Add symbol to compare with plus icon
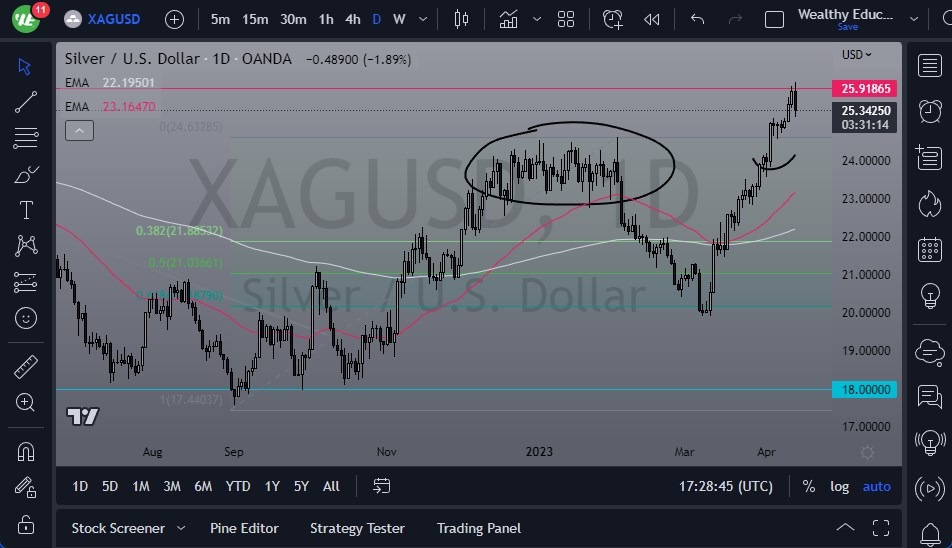Screen dimensions: 952x548 click(x=174, y=19)
